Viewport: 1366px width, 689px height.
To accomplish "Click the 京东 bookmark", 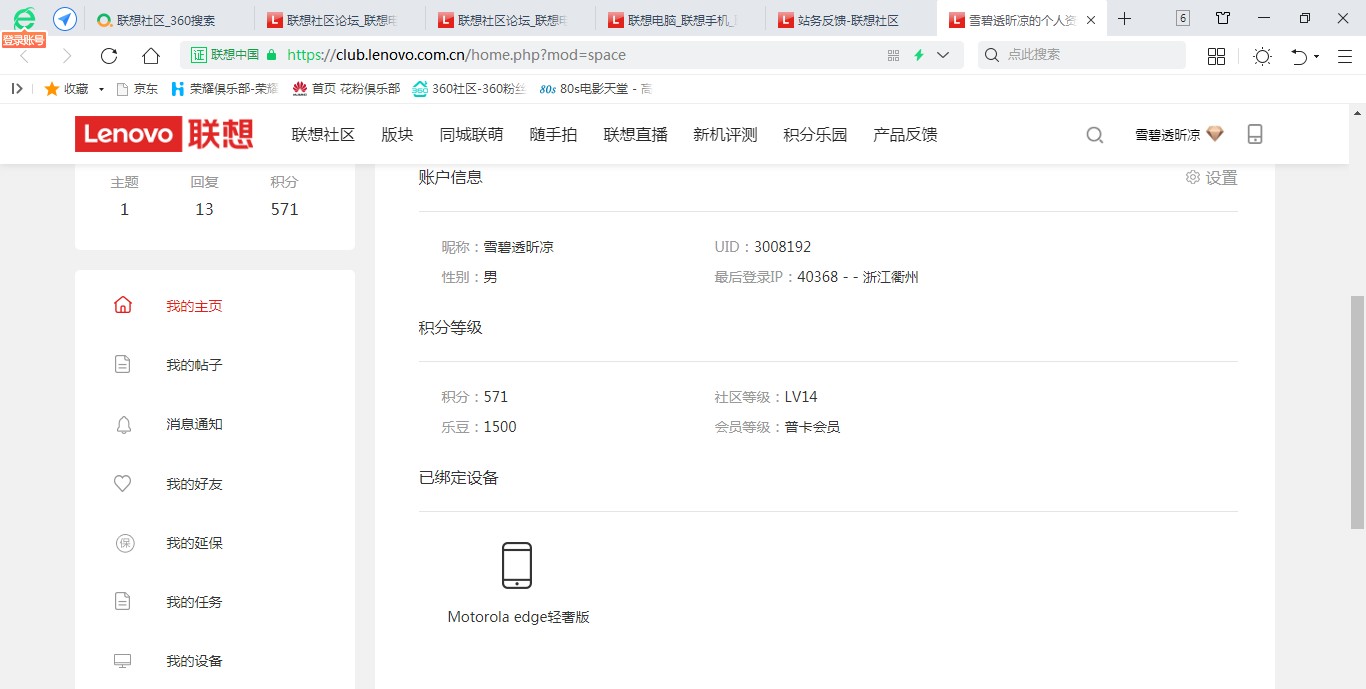I will coord(137,89).
